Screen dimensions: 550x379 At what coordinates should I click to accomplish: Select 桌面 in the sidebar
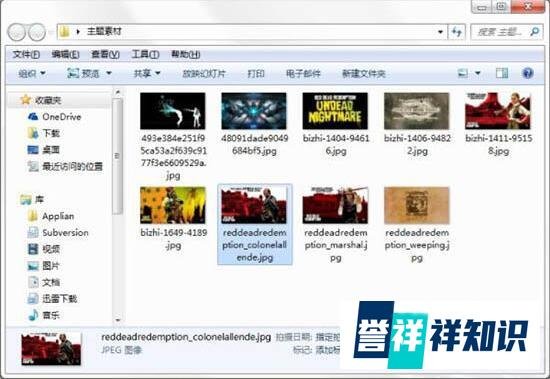tap(43, 150)
